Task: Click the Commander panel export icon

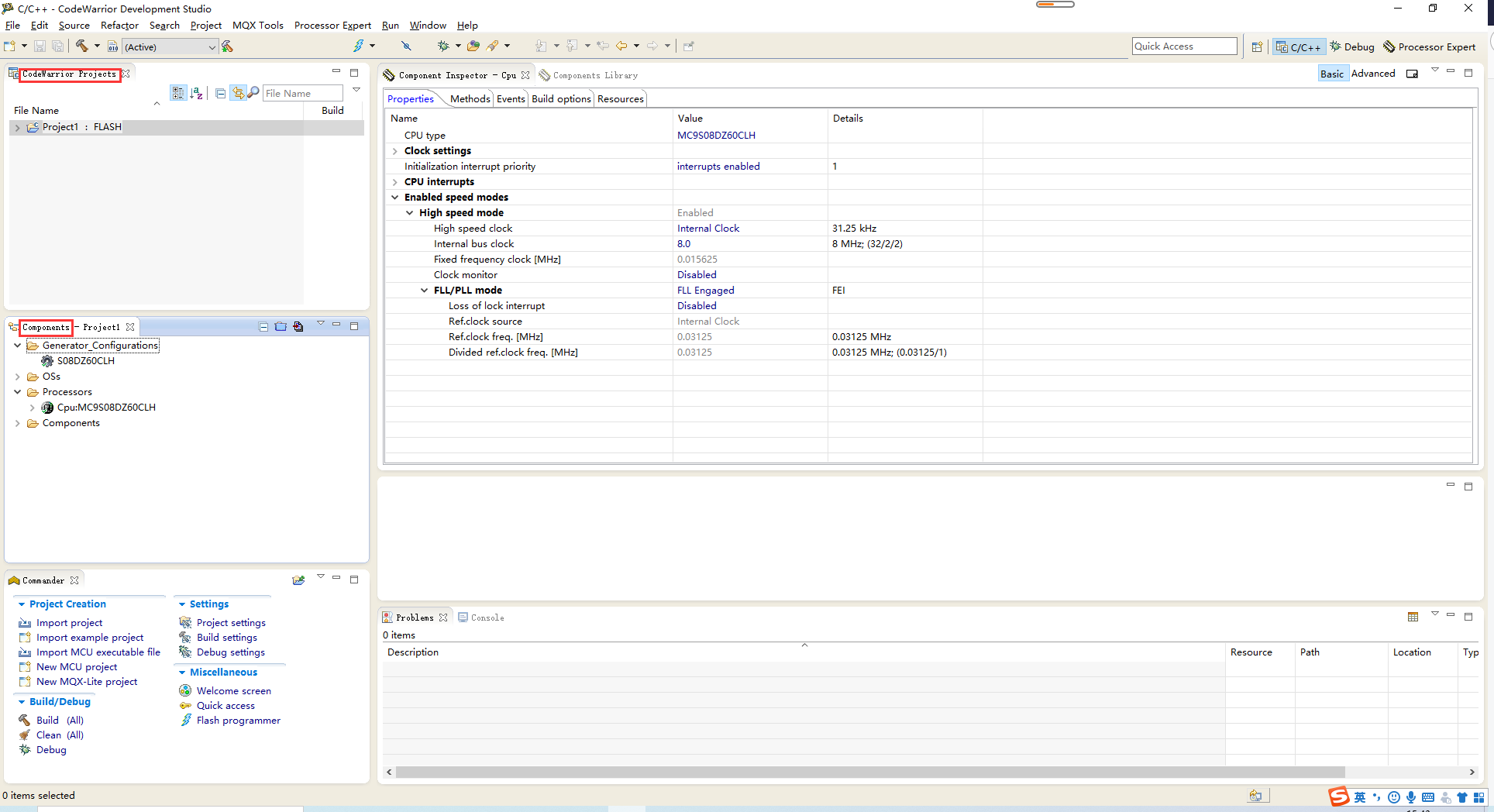Action: tap(298, 580)
